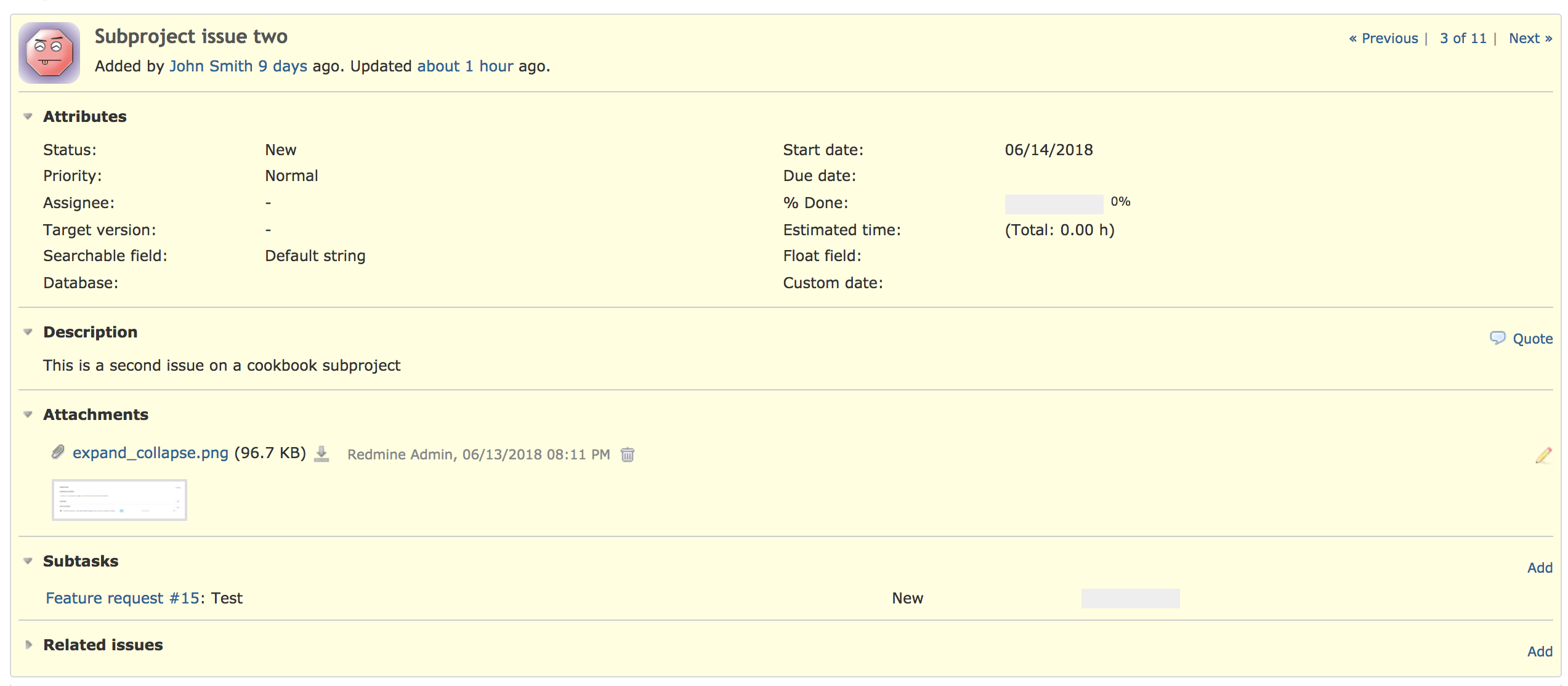Expand the Related issues section

28,645
